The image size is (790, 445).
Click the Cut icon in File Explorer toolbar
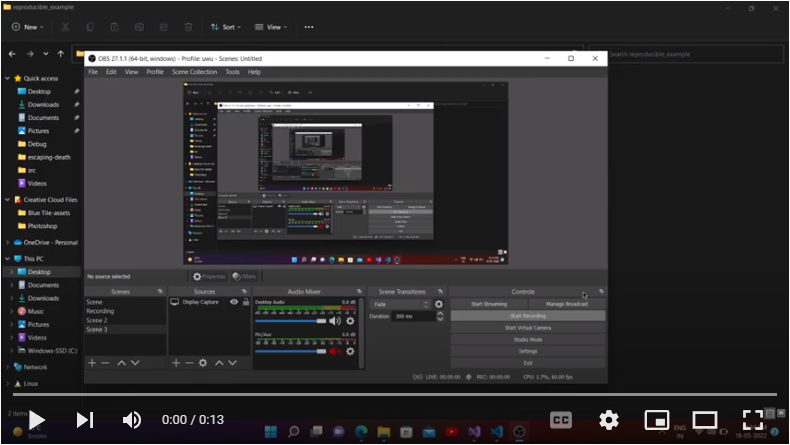coord(65,27)
